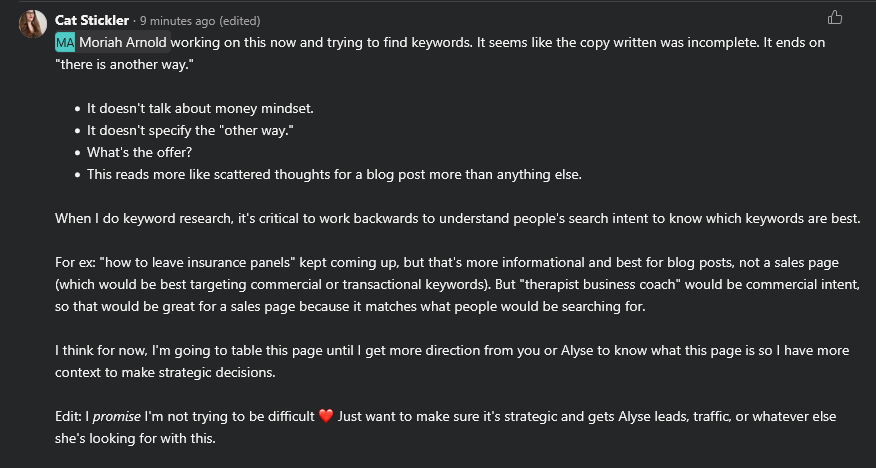Viewport: 876px width, 468px height.
Task: Click the red heart emoji
Action: pyautogui.click(x=326, y=417)
